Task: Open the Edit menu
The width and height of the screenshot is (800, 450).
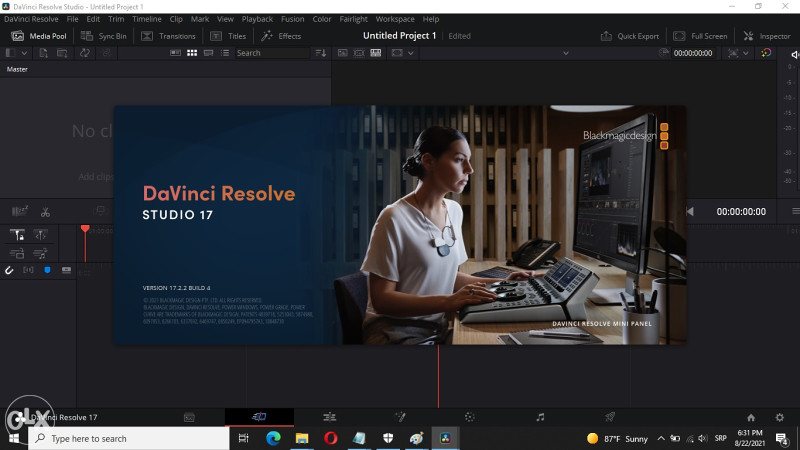Action: point(93,19)
